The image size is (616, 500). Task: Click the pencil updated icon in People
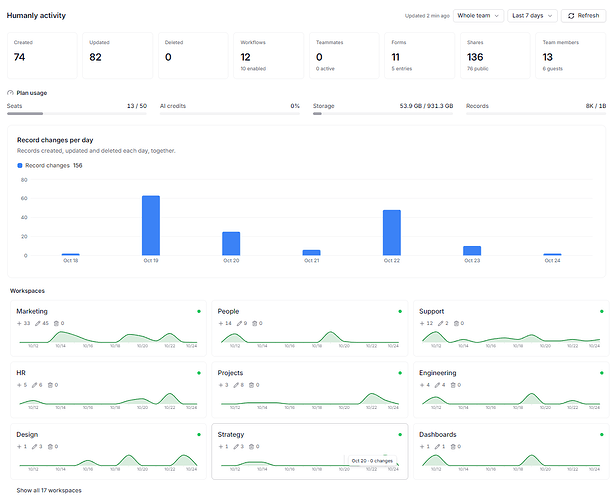(239, 323)
